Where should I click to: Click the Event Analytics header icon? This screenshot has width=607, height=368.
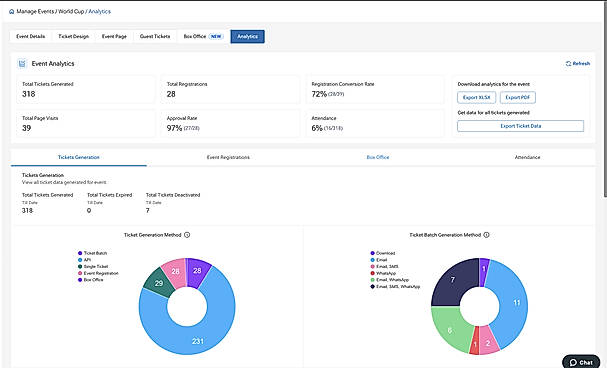22,63
